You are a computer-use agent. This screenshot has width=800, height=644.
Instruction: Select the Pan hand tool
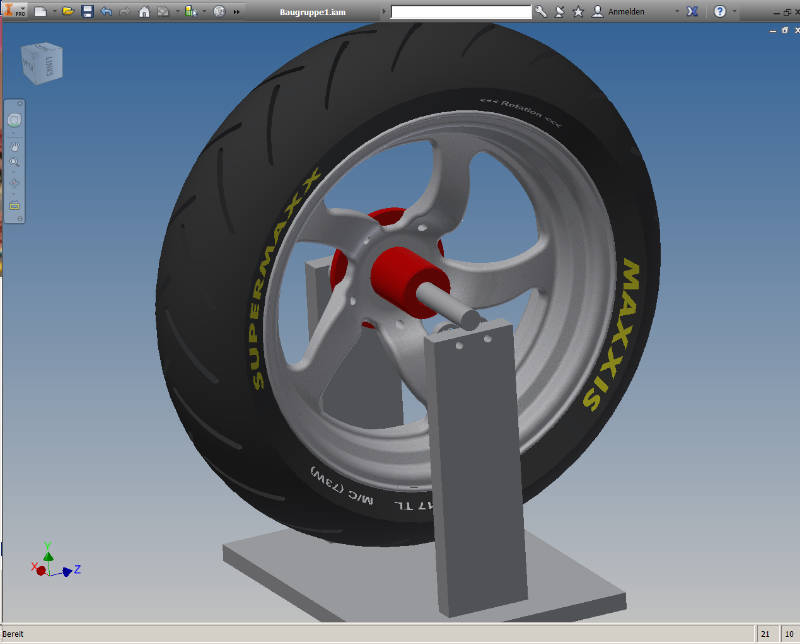click(14, 147)
